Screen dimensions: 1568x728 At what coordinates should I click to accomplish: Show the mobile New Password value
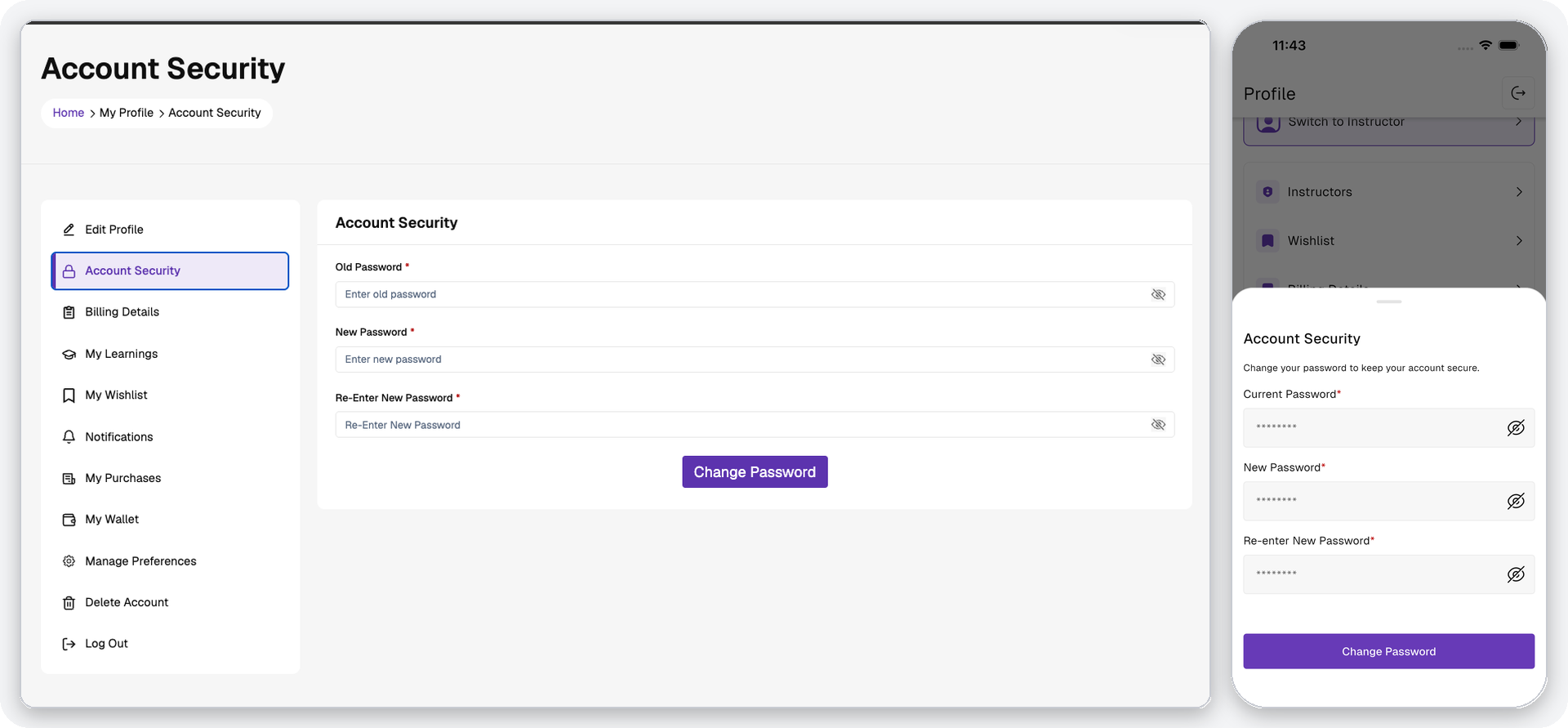point(1516,501)
